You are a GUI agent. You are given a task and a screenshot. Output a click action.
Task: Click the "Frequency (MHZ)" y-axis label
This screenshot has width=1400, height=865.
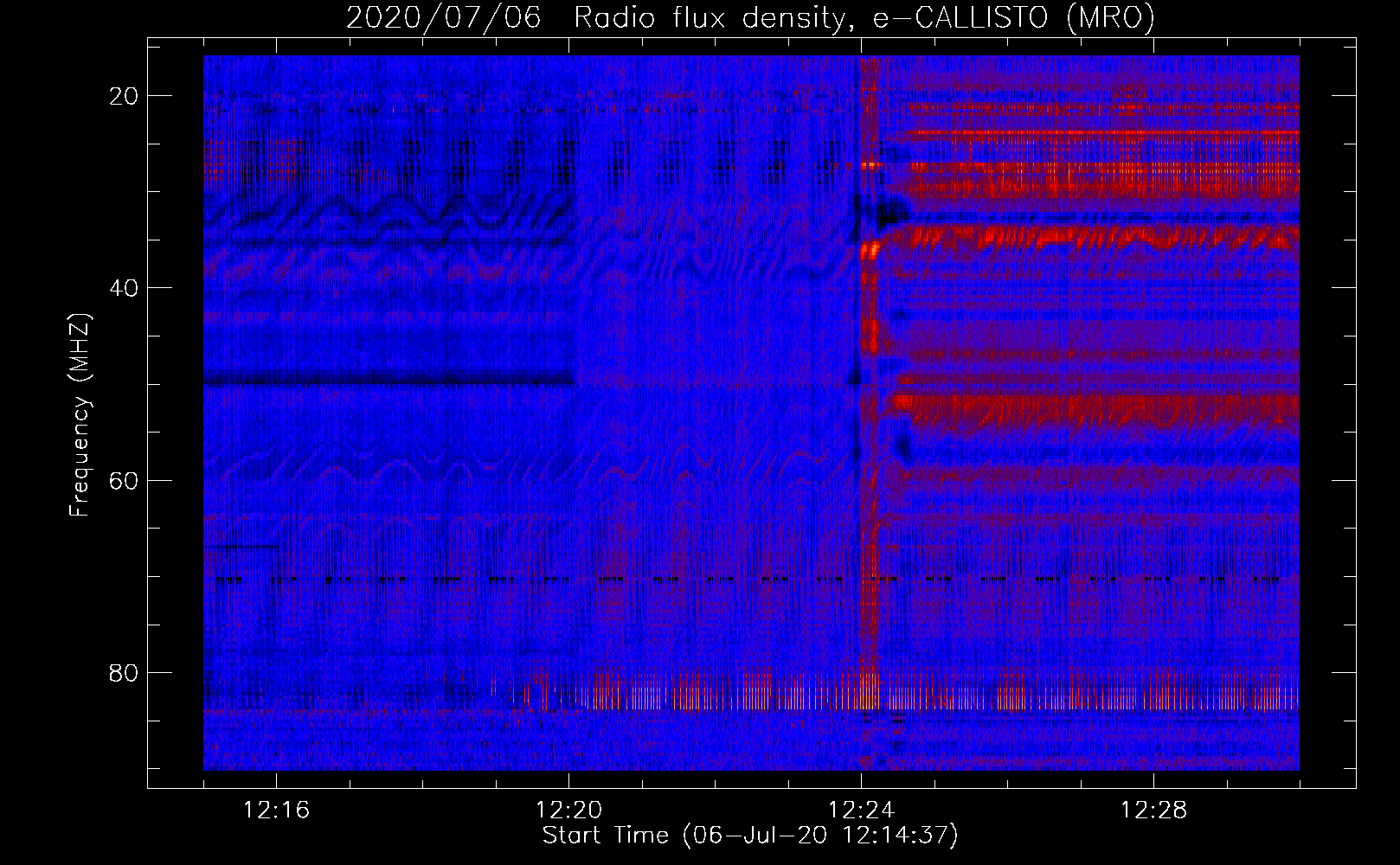click(80, 414)
